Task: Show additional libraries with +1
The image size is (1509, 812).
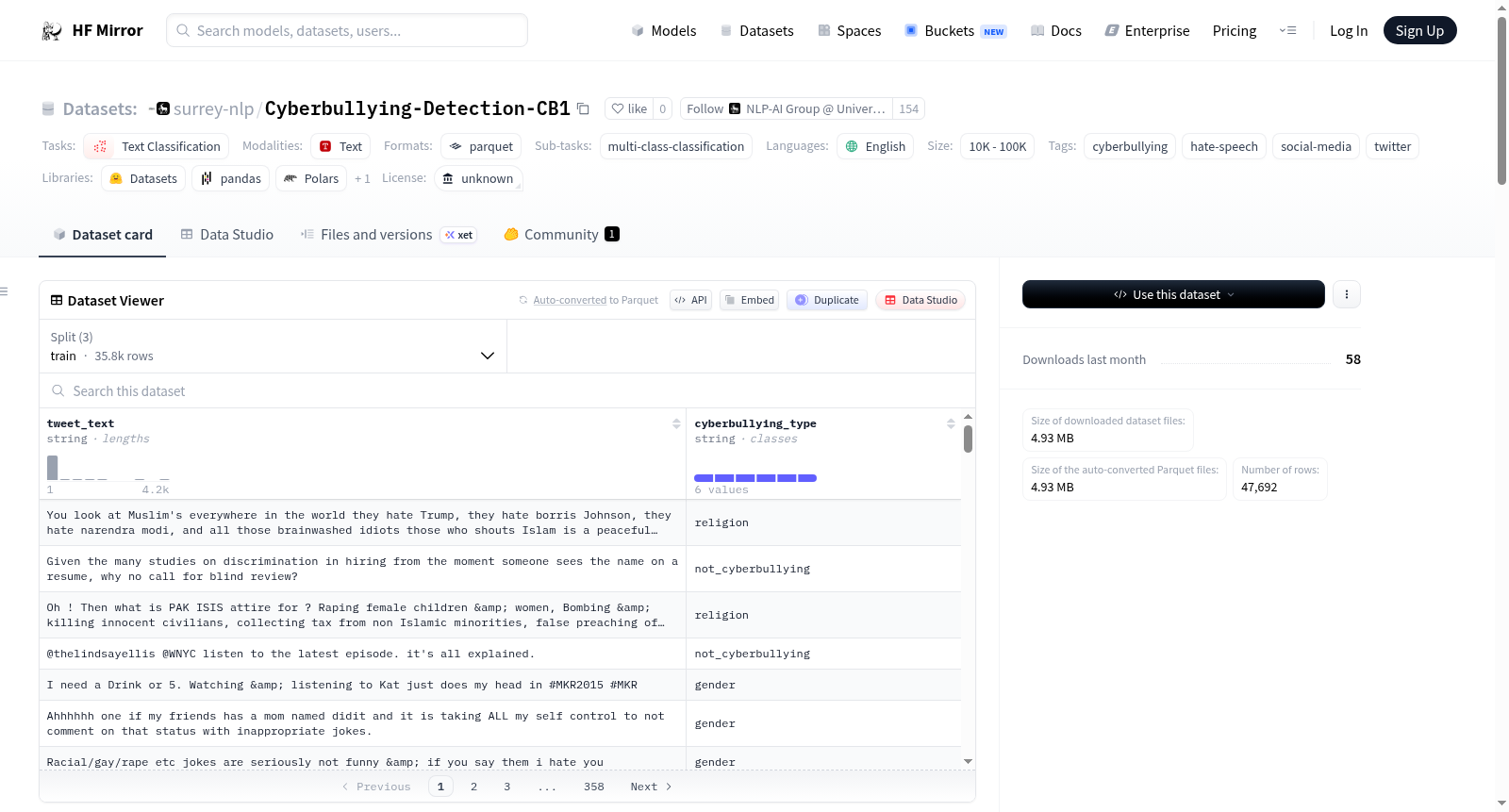Action: pos(362,178)
